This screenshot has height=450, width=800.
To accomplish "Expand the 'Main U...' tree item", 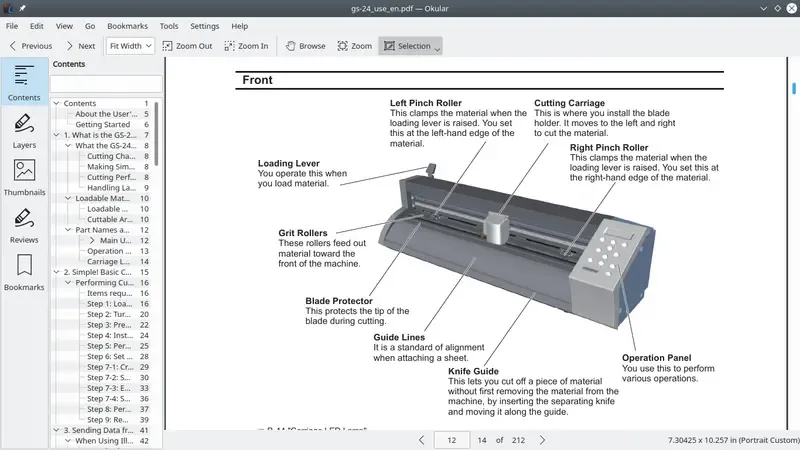I will 92,240.
